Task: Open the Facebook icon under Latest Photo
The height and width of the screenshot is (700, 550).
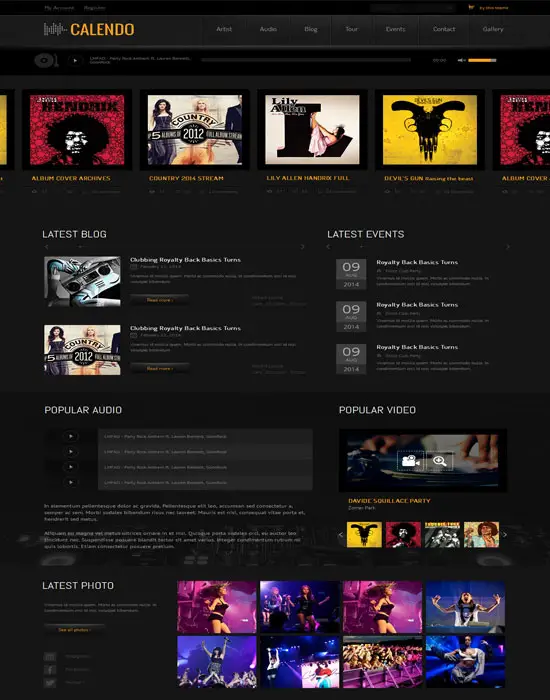Action: [x=50, y=670]
